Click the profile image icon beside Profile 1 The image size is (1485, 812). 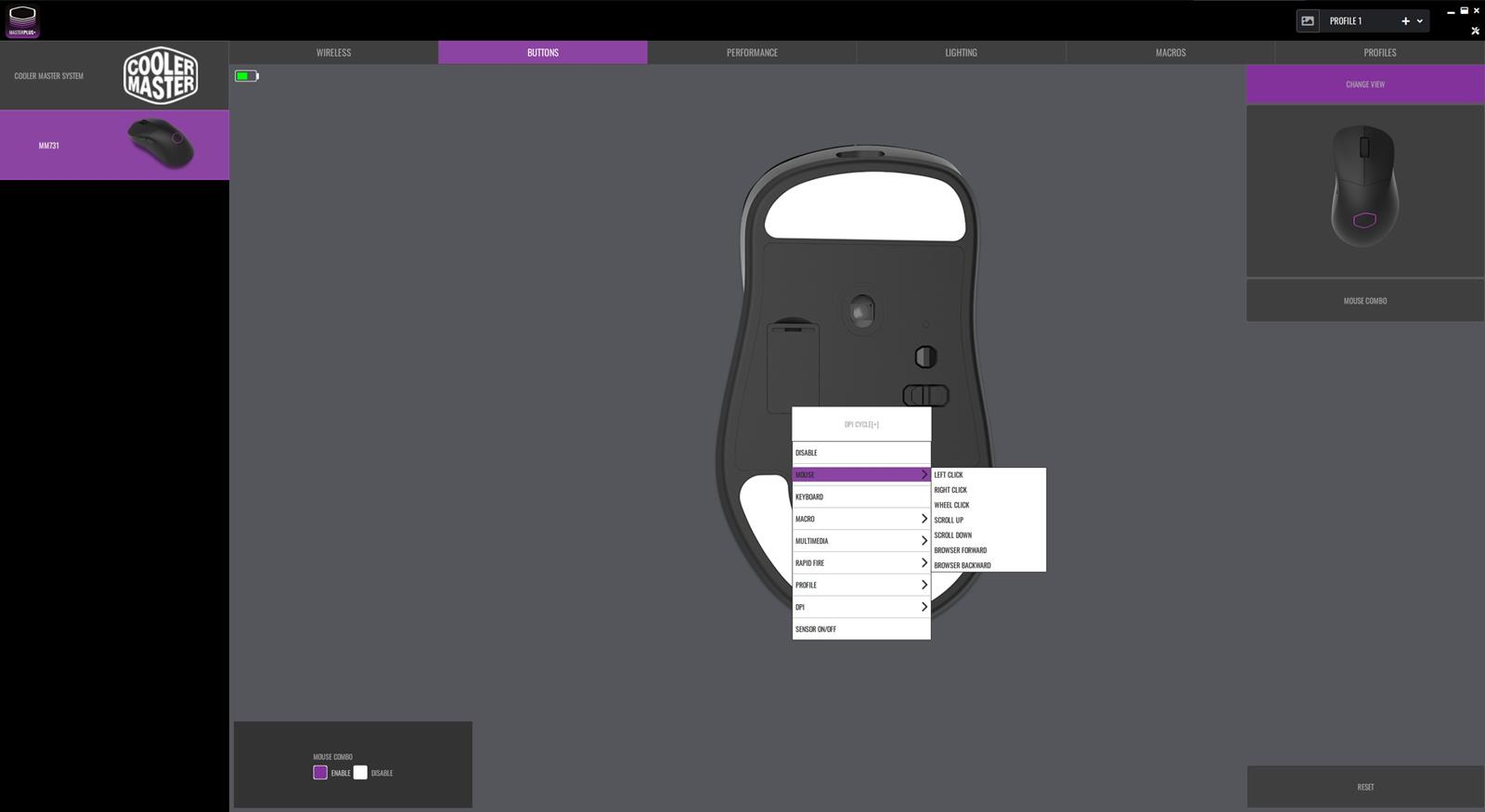pyautogui.click(x=1308, y=20)
